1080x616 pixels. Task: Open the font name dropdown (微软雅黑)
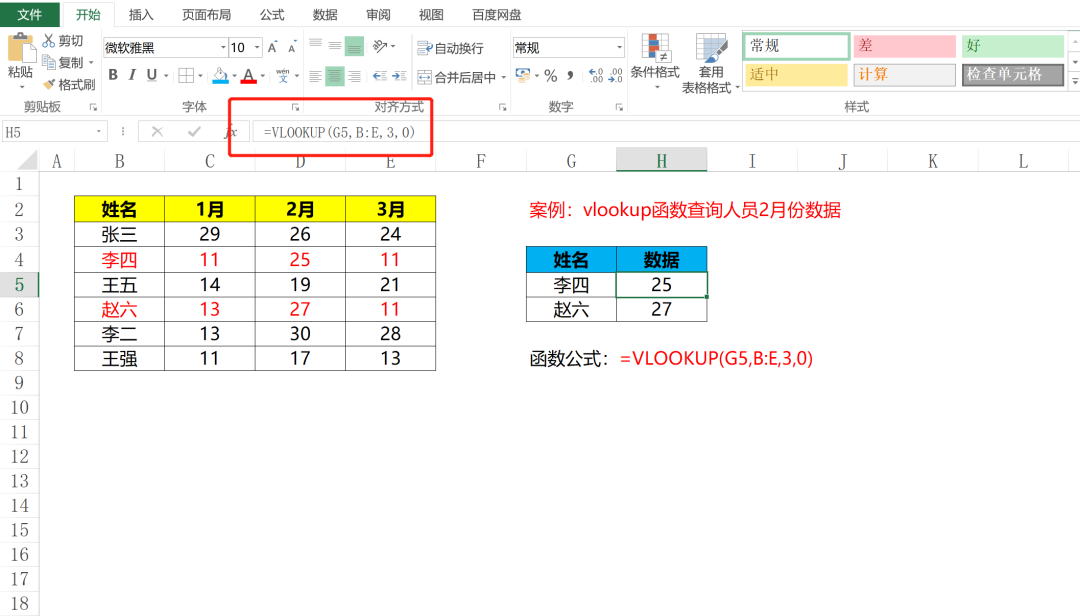(x=223, y=48)
